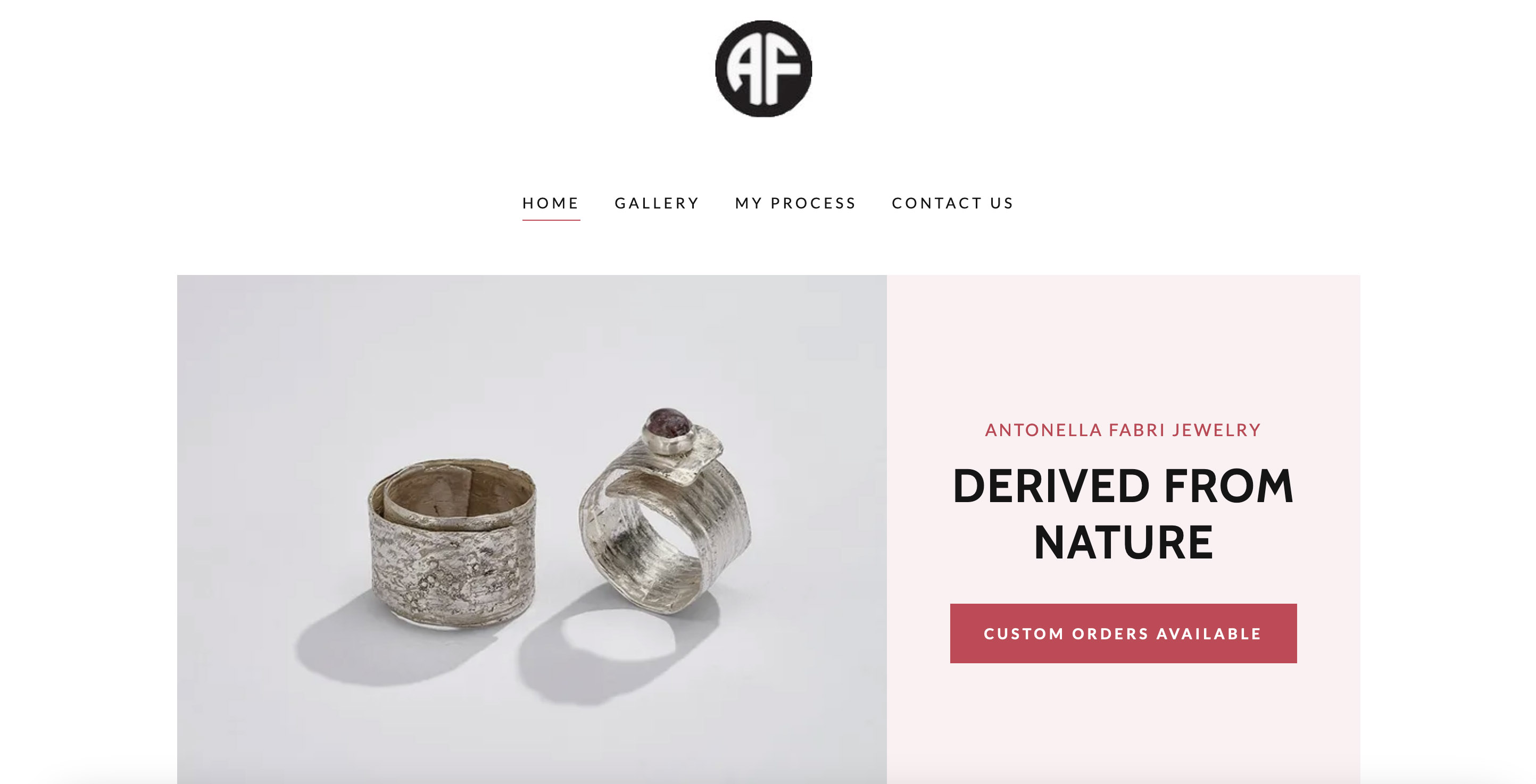Open the My Process page
This screenshot has width=1536, height=784.
[795, 203]
